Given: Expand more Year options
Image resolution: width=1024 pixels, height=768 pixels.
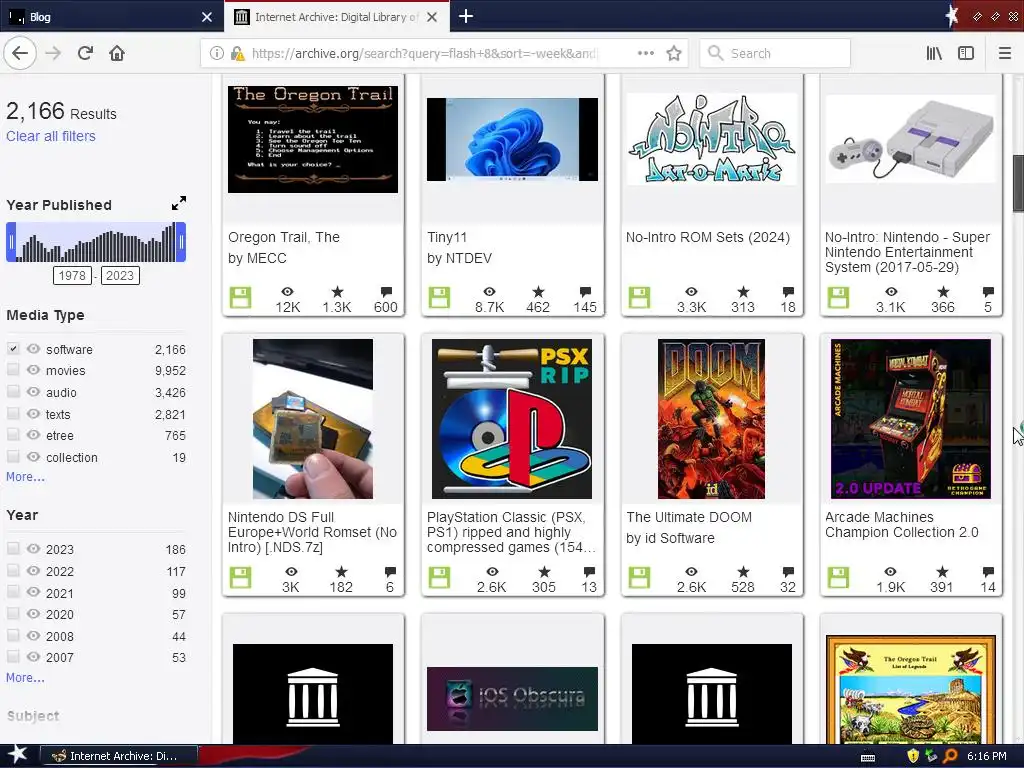Looking at the screenshot, I should 25,678.
